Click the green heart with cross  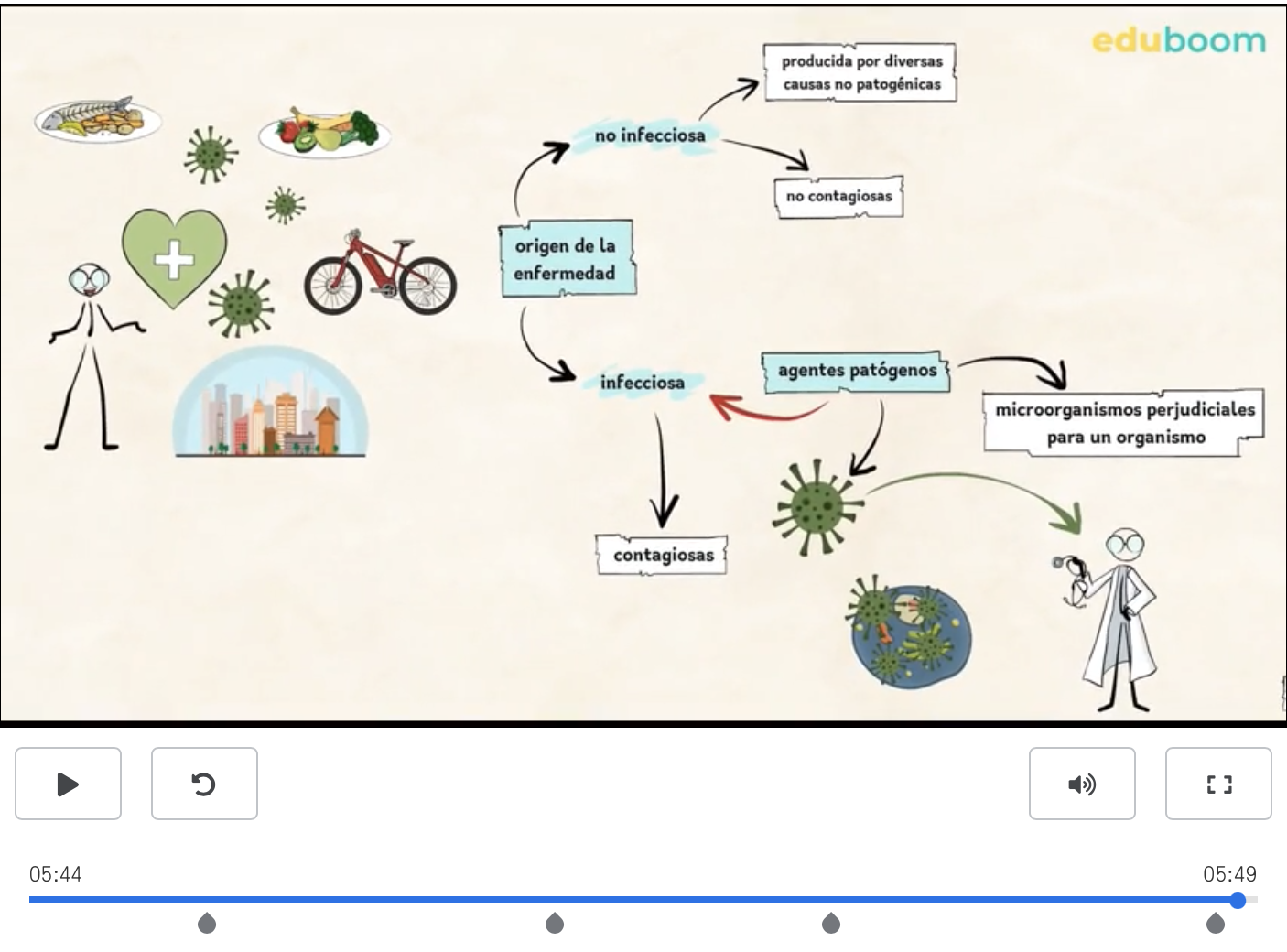(174, 260)
